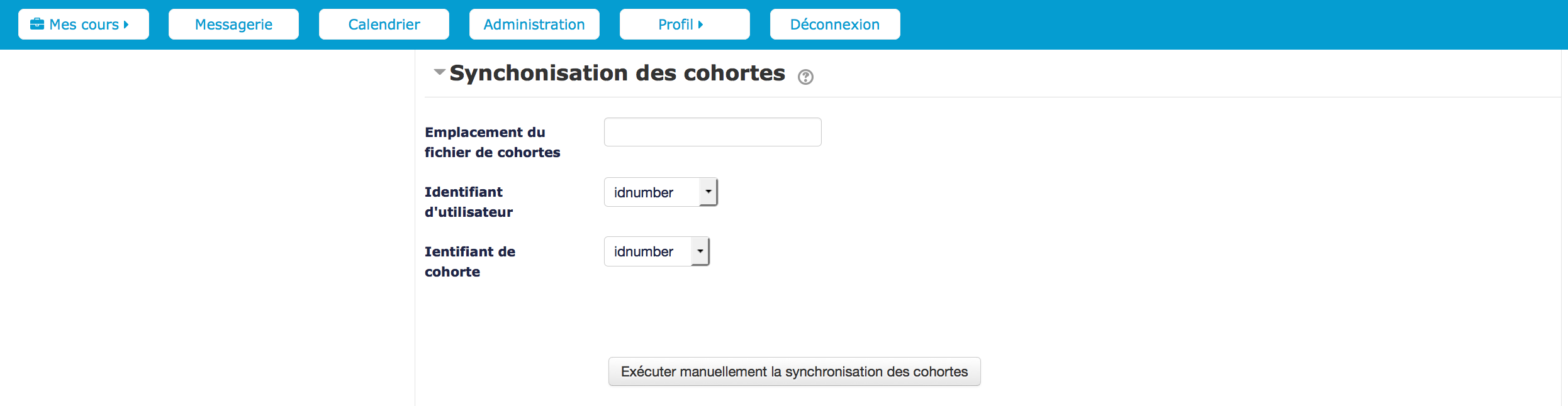The image size is (1568, 406).
Task: Click the Synchonisation des cohortes heading text
Action: [x=617, y=73]
